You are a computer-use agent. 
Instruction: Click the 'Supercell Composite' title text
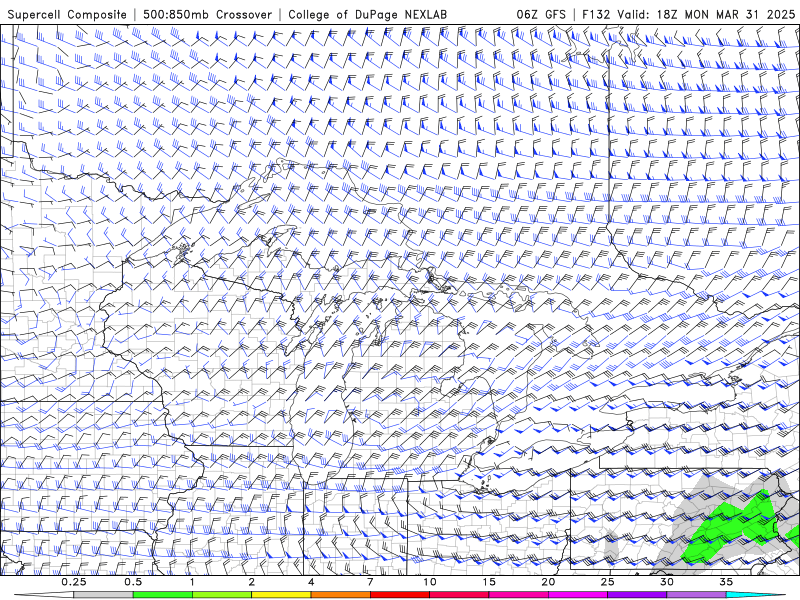point(67,14)
